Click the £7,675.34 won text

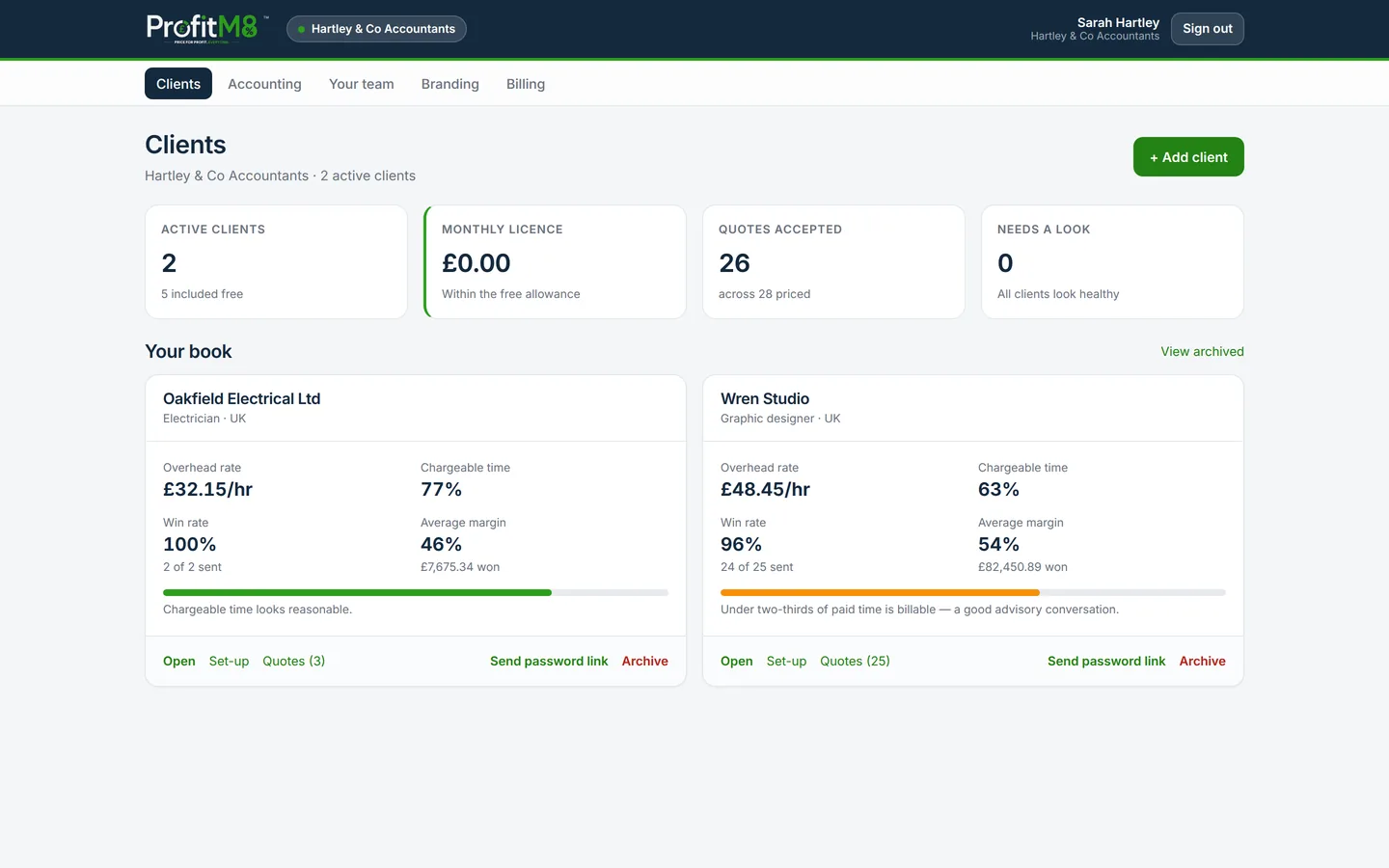click(460, 567)
